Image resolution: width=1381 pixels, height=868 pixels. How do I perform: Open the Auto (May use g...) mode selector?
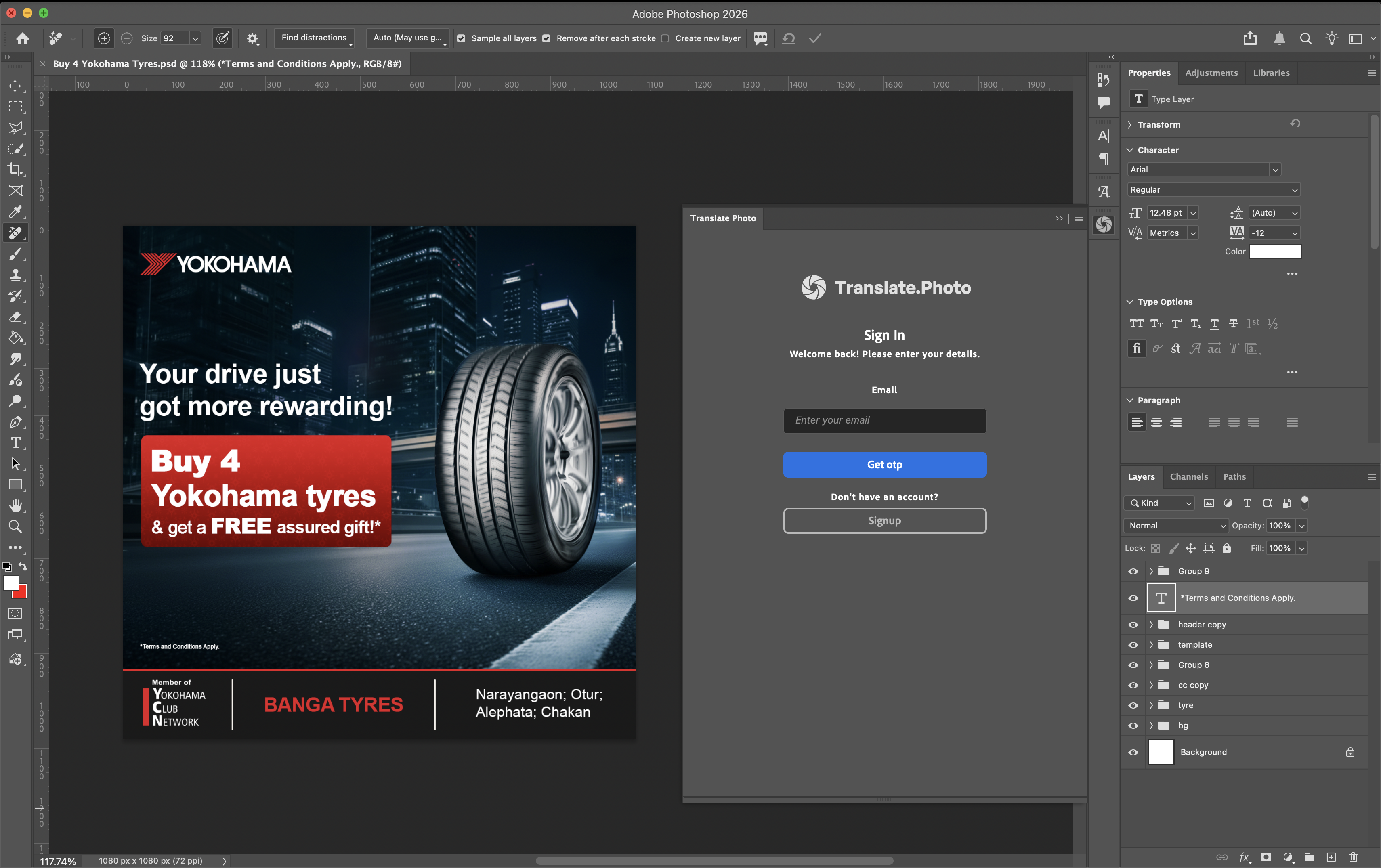pyautogui.click(x=408, y=38)
